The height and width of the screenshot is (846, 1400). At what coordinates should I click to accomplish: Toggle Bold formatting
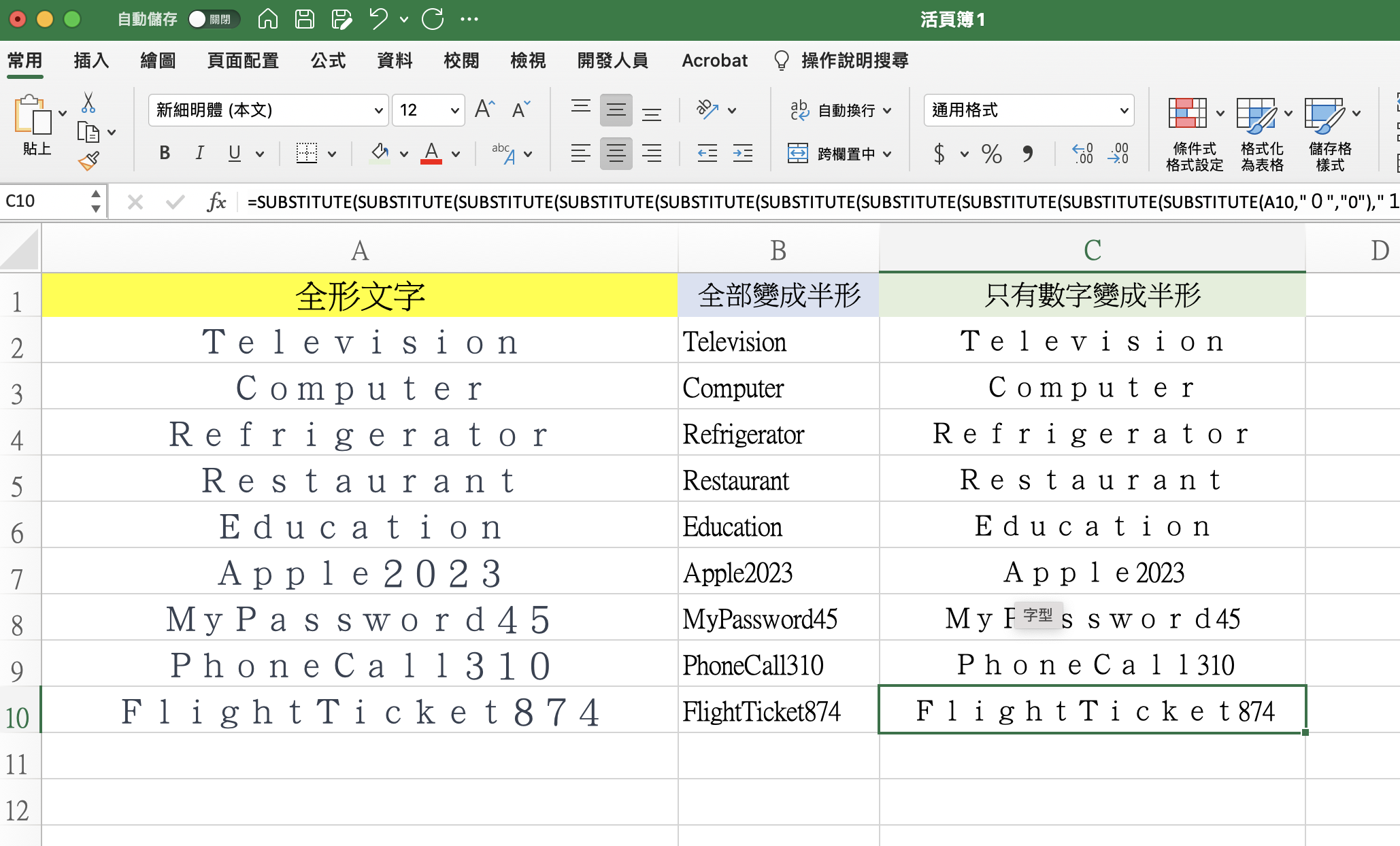[x=164, y=154]
